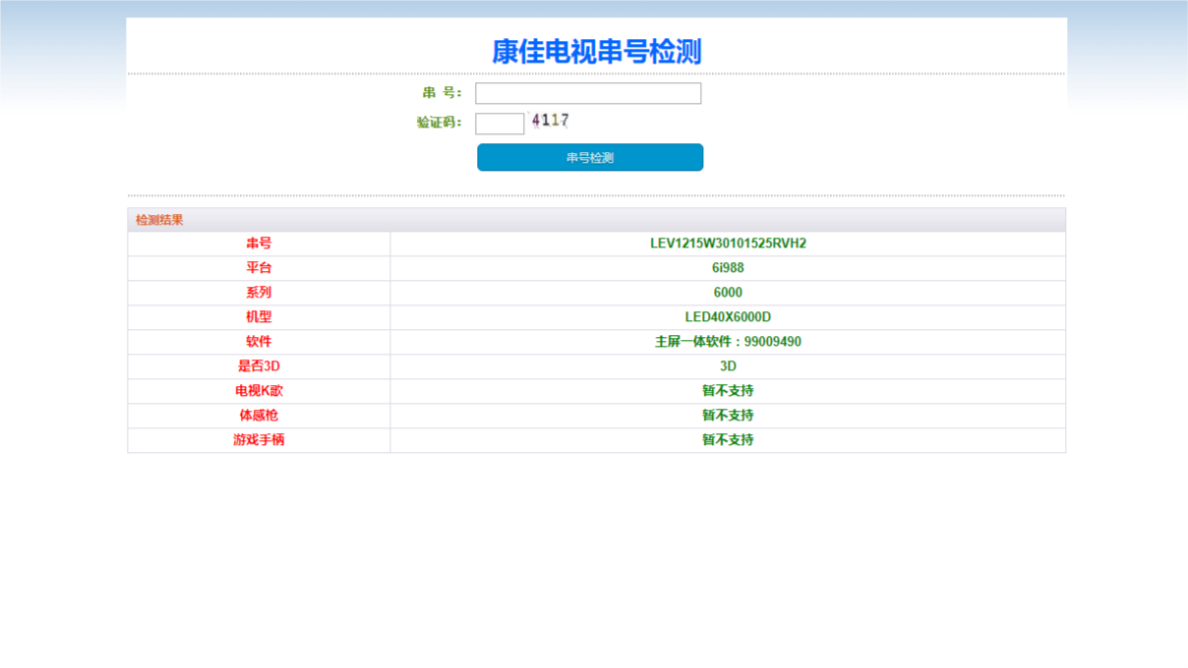Select the software value 主屏一体软件：99009490
The image size is (1188, 668).
728,342
